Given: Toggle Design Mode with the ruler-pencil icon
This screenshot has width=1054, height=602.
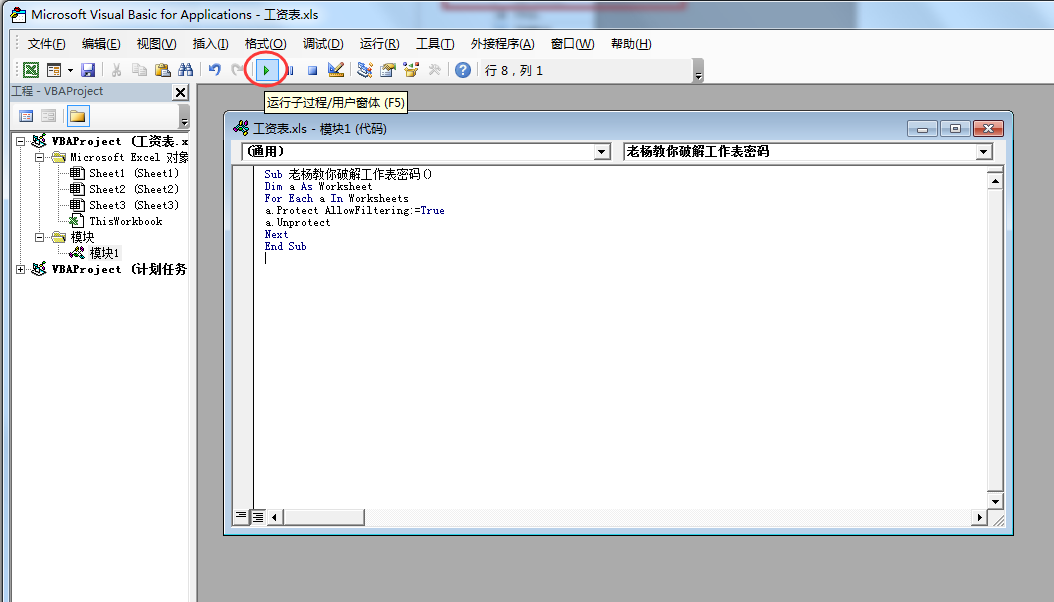Looking at the screenshot, I should click(335, 70).
